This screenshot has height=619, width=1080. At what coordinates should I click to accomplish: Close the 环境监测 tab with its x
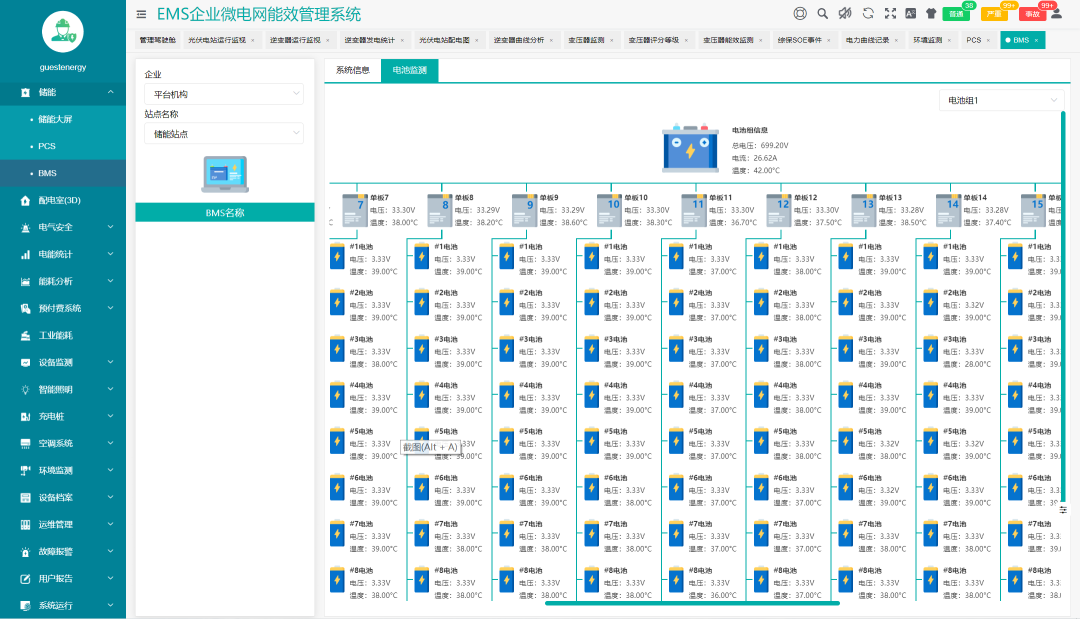pos(949,40)
